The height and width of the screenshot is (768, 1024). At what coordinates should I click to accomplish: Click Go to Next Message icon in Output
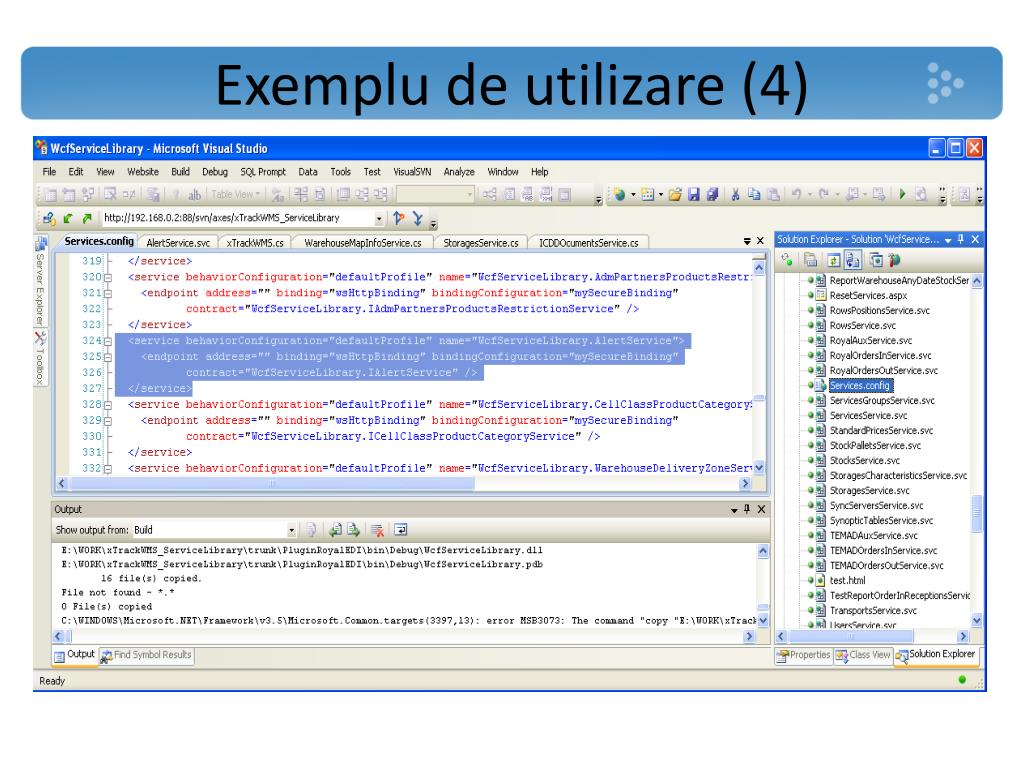point(353,530)
